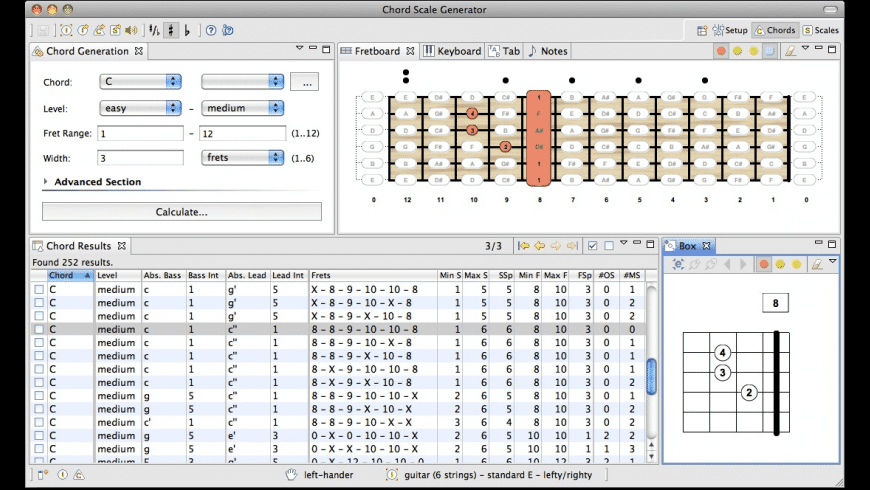
Task: Check the first C chord result row checkbox
Action: 39,290
